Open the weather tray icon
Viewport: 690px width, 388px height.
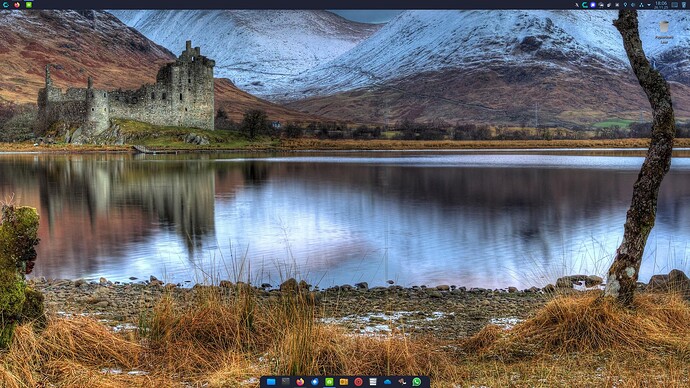point(601,5)
